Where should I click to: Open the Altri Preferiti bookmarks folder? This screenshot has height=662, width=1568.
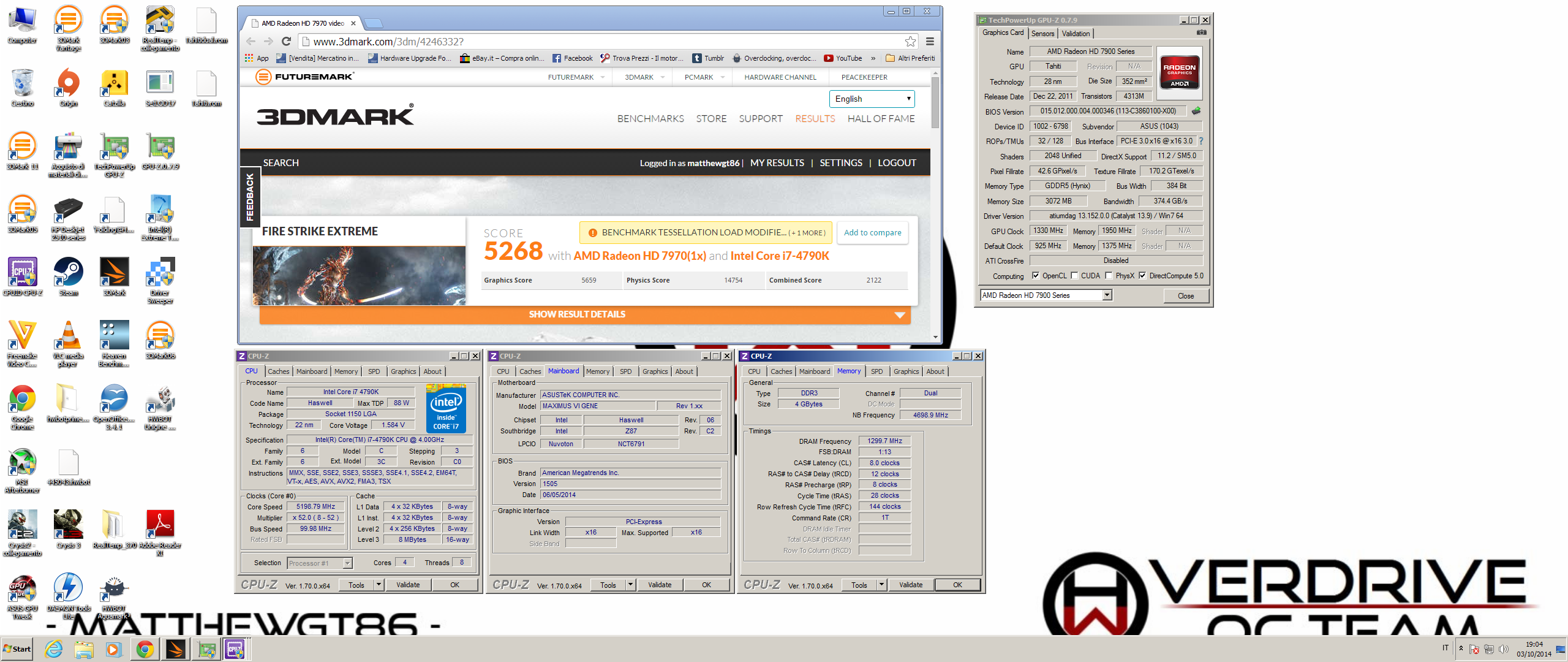click(910, 58)
